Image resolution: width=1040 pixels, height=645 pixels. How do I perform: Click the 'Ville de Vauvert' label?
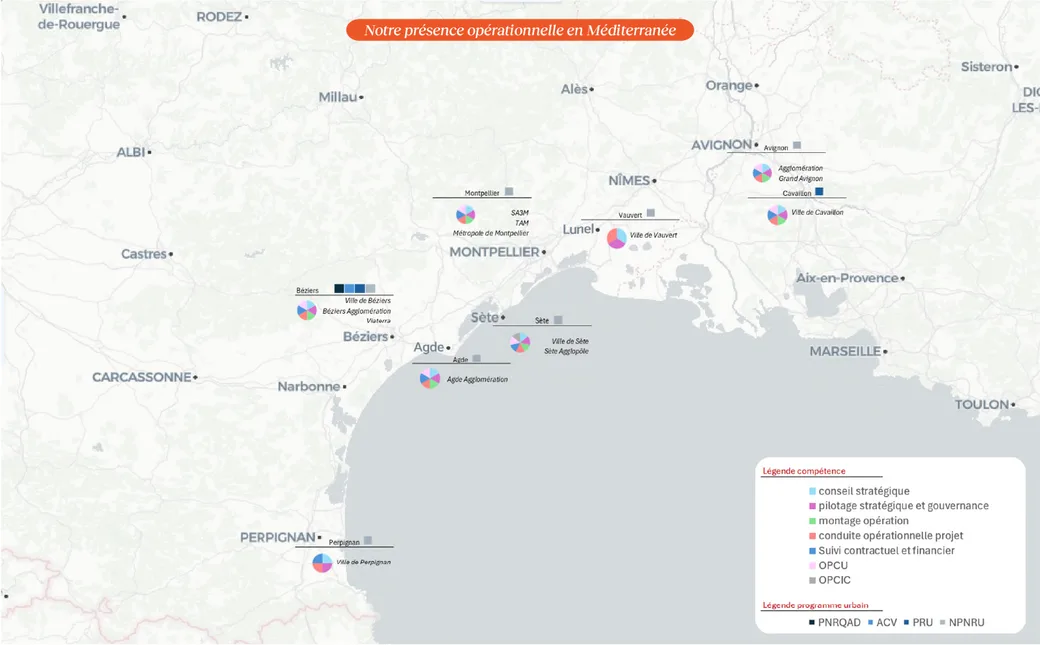(x=653, y=236)
